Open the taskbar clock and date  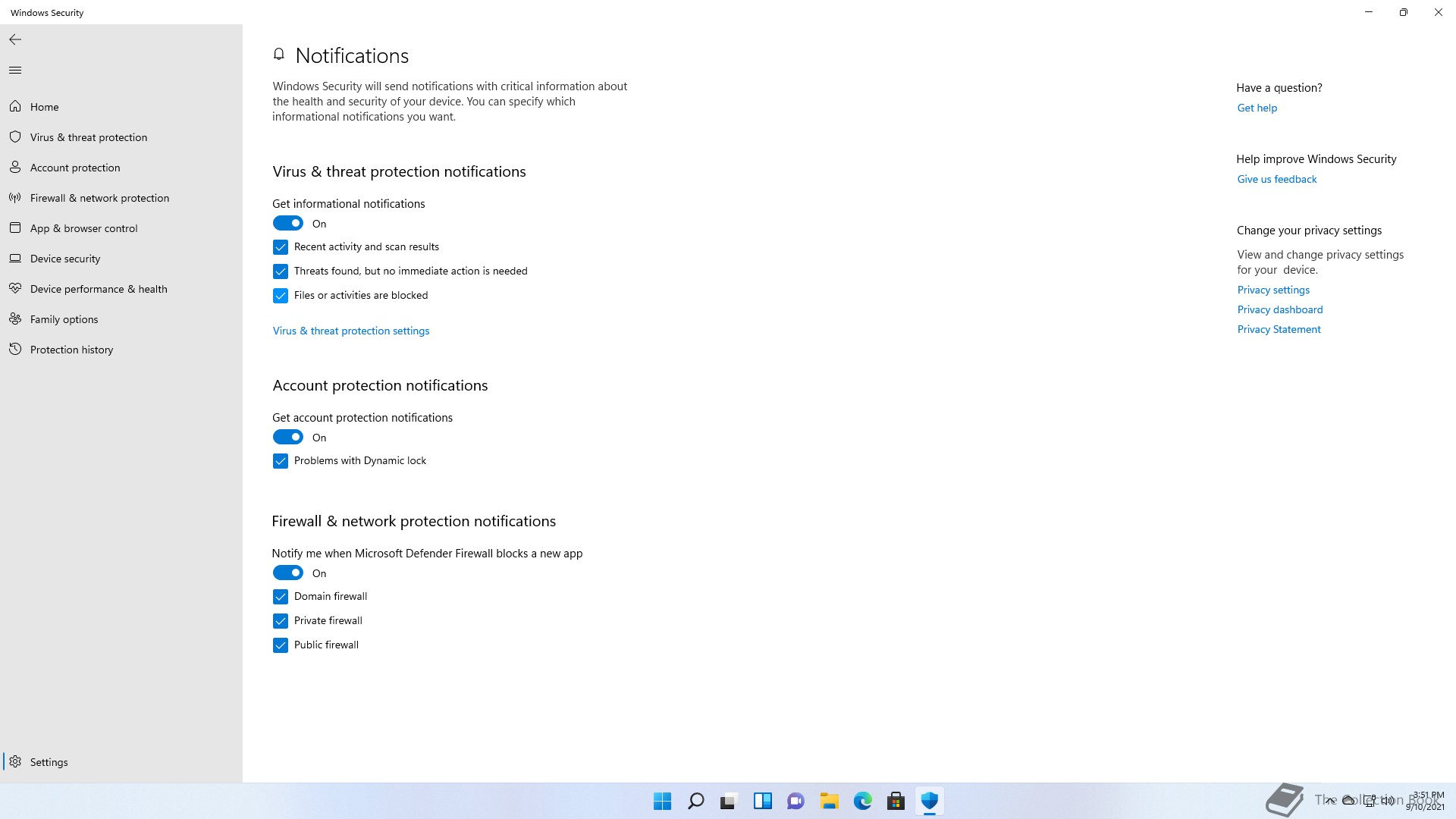[x=1426, y=801]
